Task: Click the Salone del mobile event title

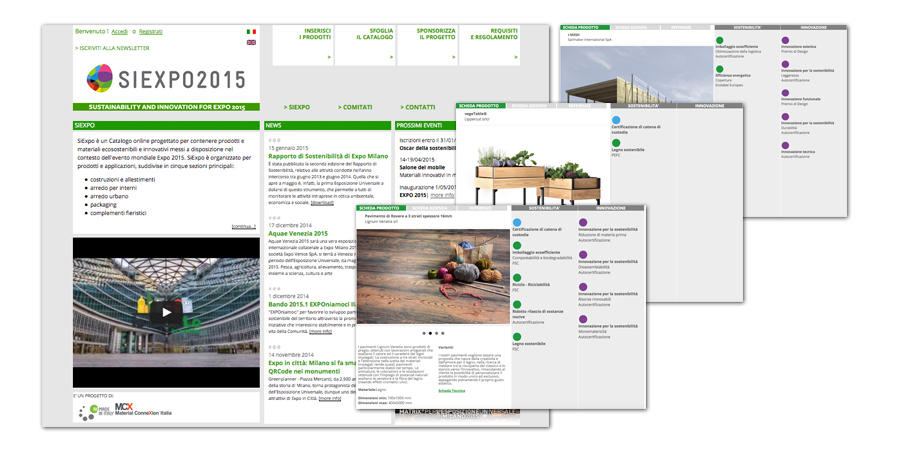Action: pyautogui.click(x=422, y=167)
